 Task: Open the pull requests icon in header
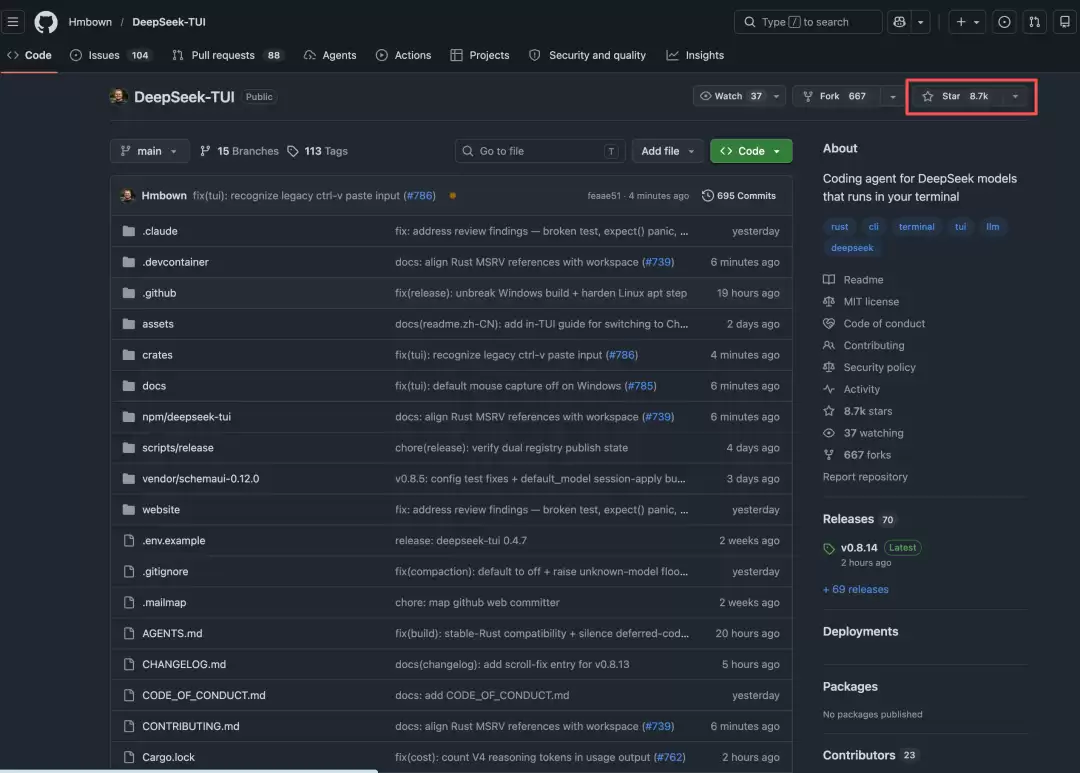[x=1034, y=22]
